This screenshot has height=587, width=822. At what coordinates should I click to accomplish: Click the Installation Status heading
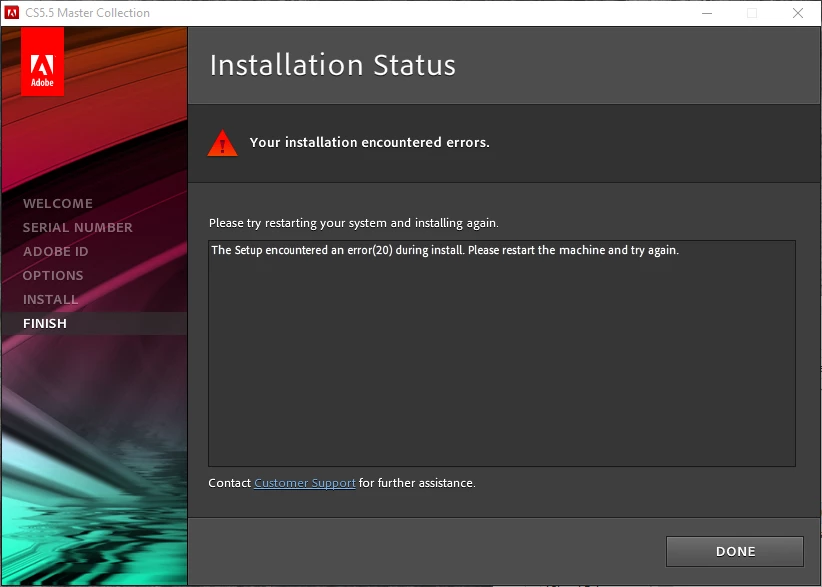pyautogui.click(x=332, y=65)
